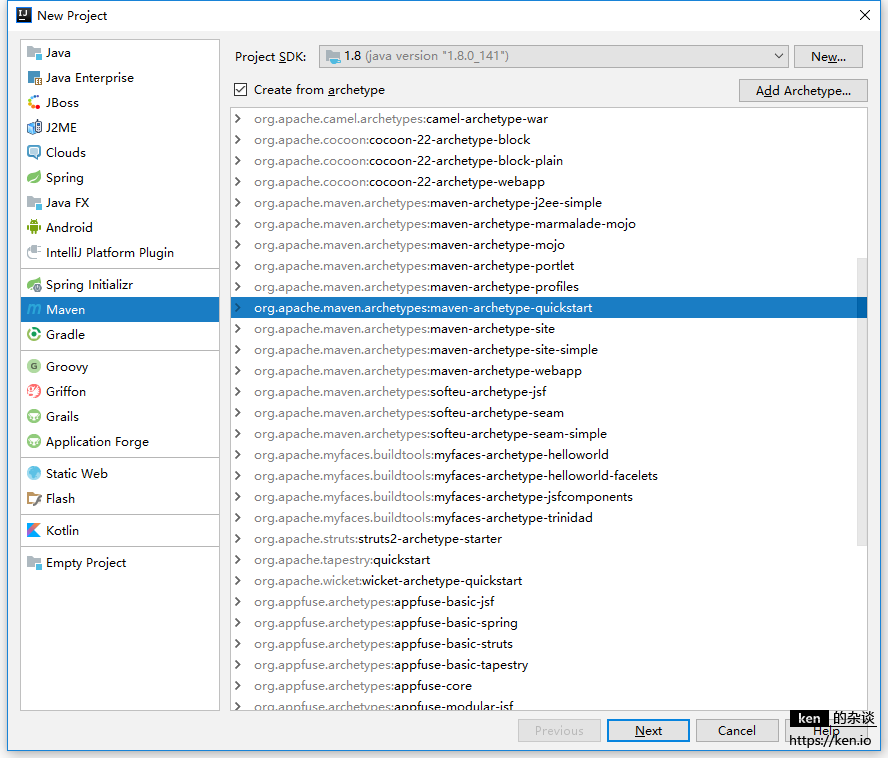
Task: Click the Maven 'm' icon
Action: [34, 309]
